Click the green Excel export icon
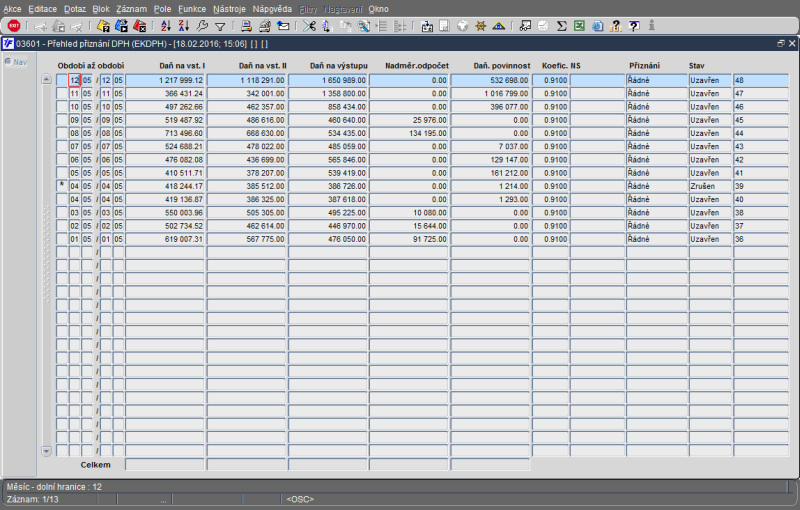The image size is (800, 510). tap(579, 26)
